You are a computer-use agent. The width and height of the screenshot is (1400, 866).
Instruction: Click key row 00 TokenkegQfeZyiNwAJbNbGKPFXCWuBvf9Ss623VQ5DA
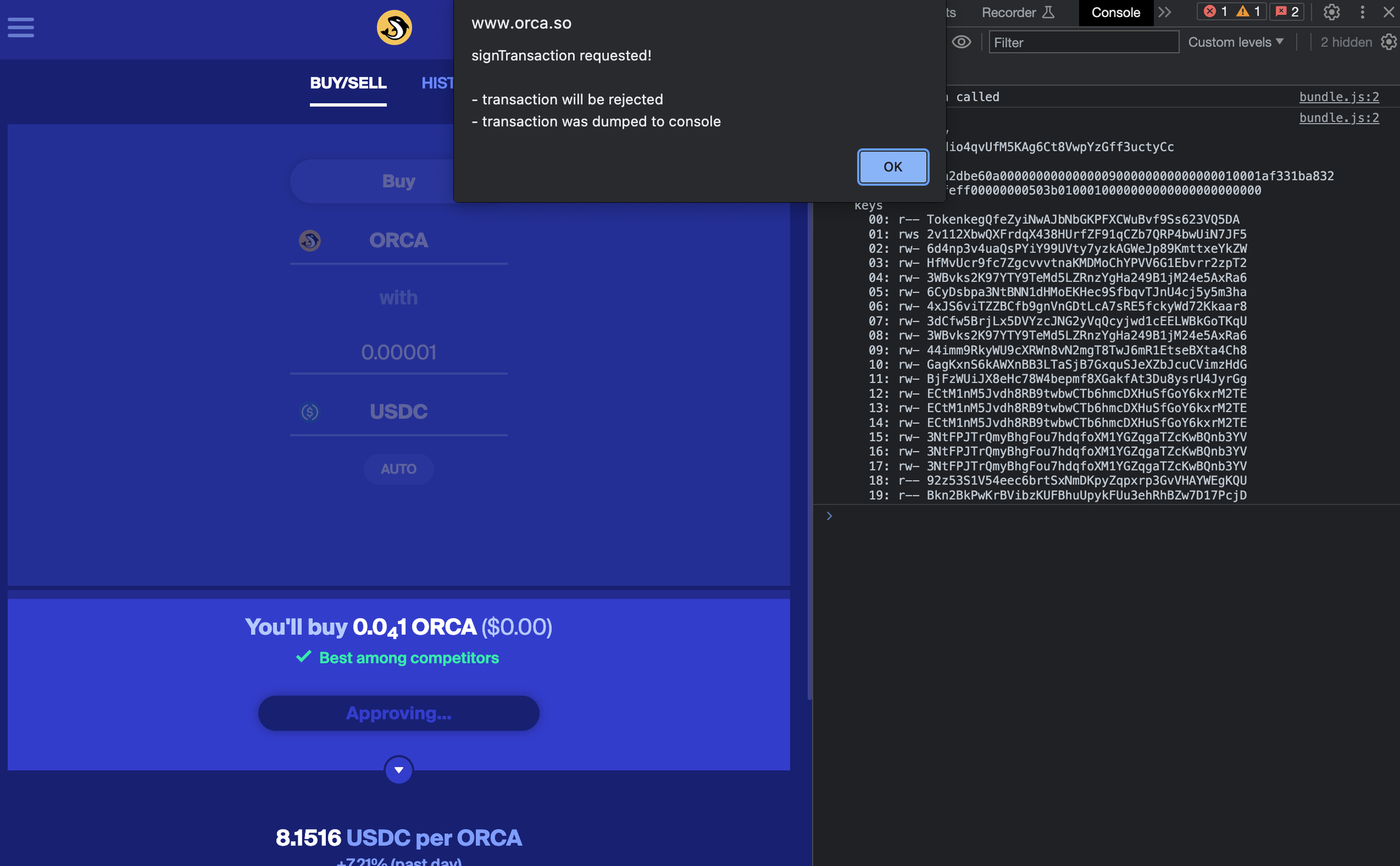click(x=1054, y=219)
